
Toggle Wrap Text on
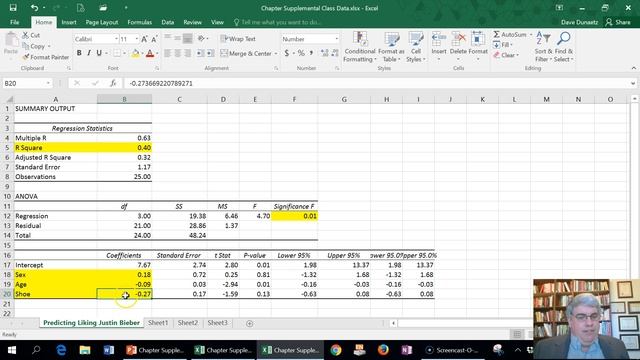[238, 39]
